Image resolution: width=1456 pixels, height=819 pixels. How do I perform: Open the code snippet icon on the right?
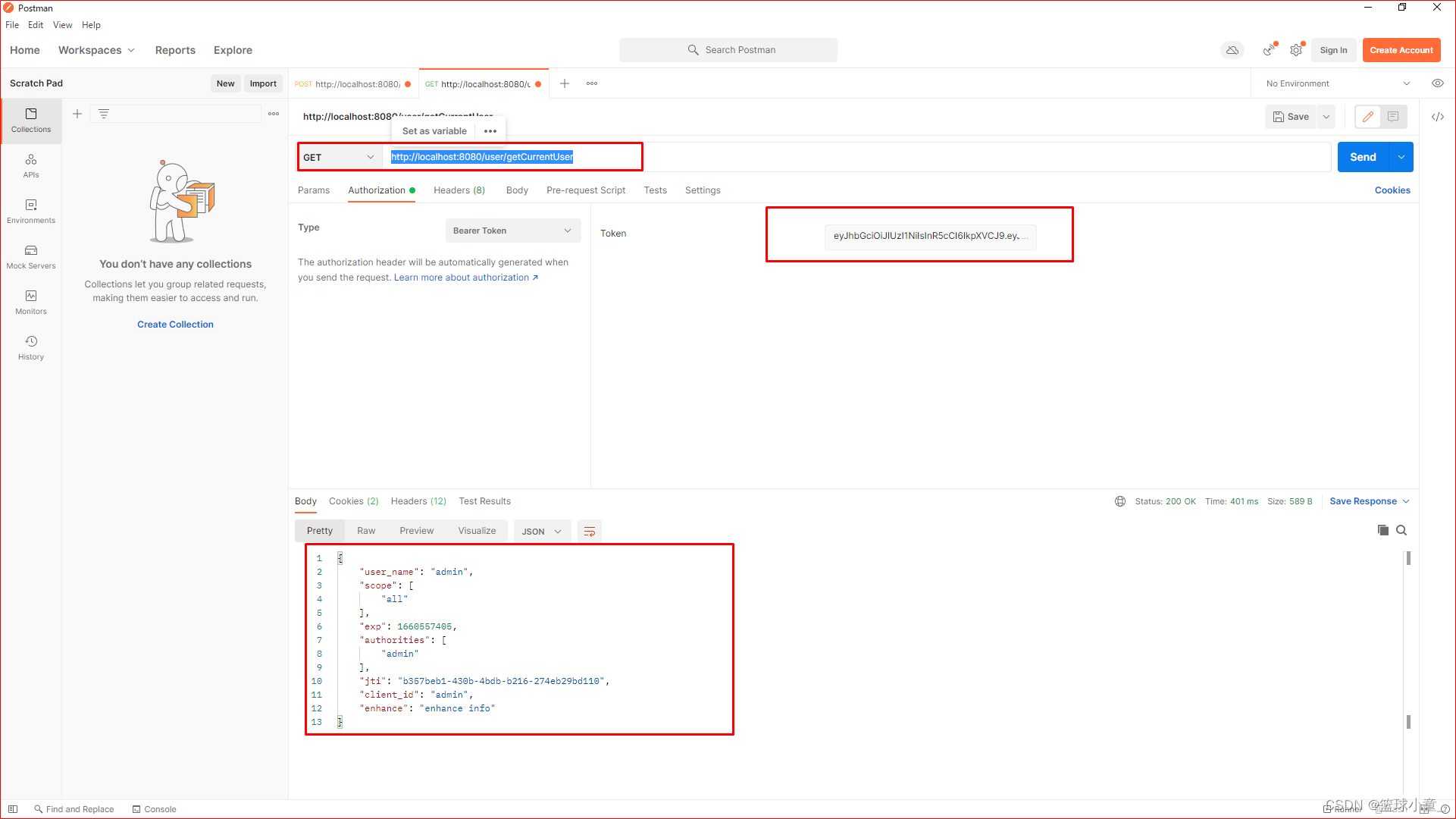[x=1438, y=117]
